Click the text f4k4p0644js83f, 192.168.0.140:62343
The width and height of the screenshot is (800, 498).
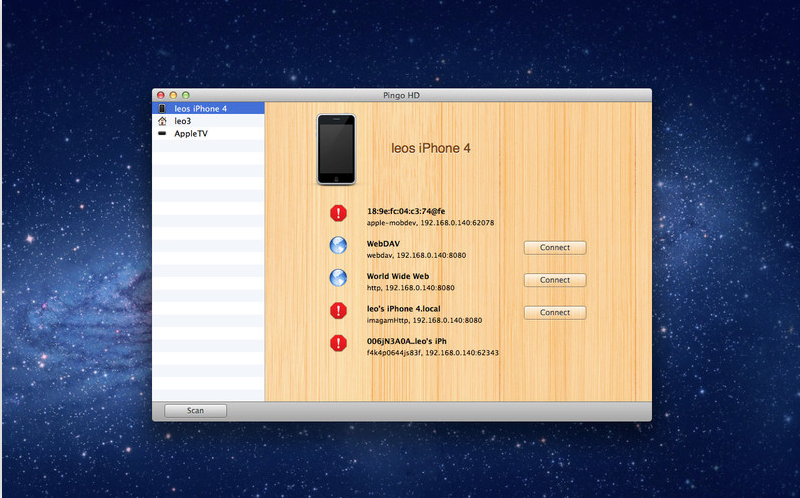coord(433,353)
